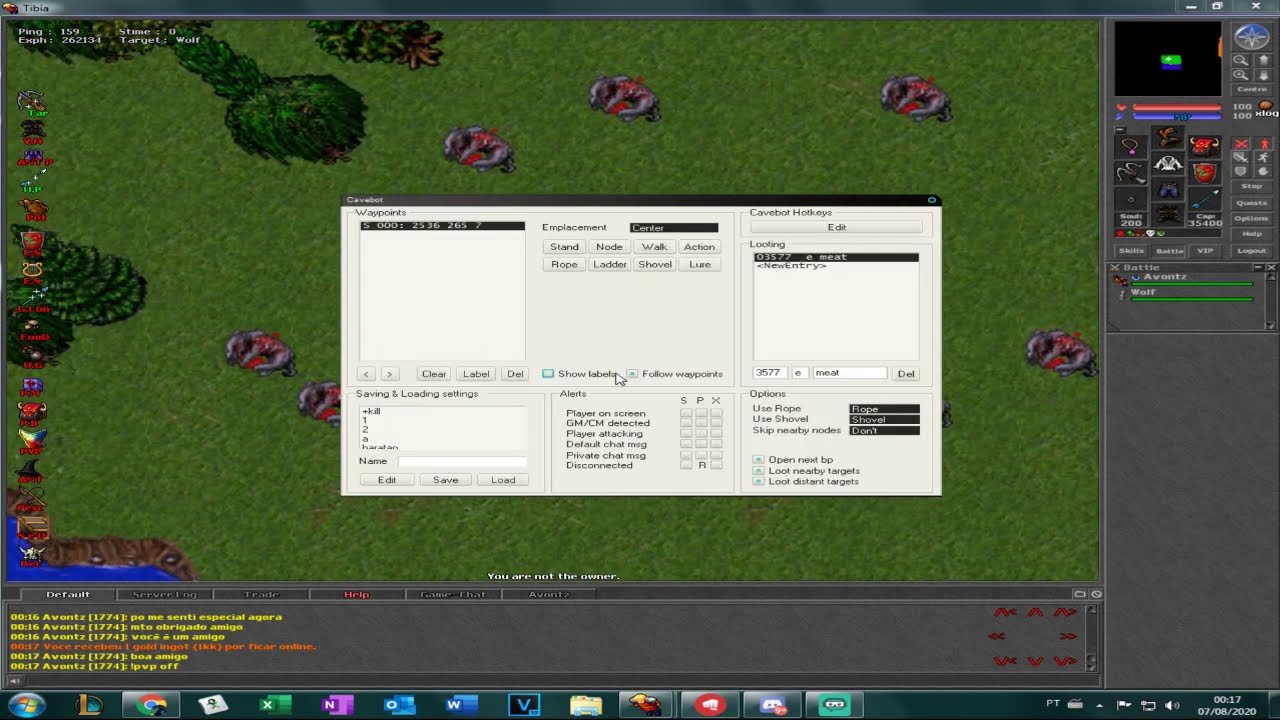Image resolution: width=1280 pixels, height=720 pixels.
Task: Click the red health bar
Action: (x=1177, y=107)
